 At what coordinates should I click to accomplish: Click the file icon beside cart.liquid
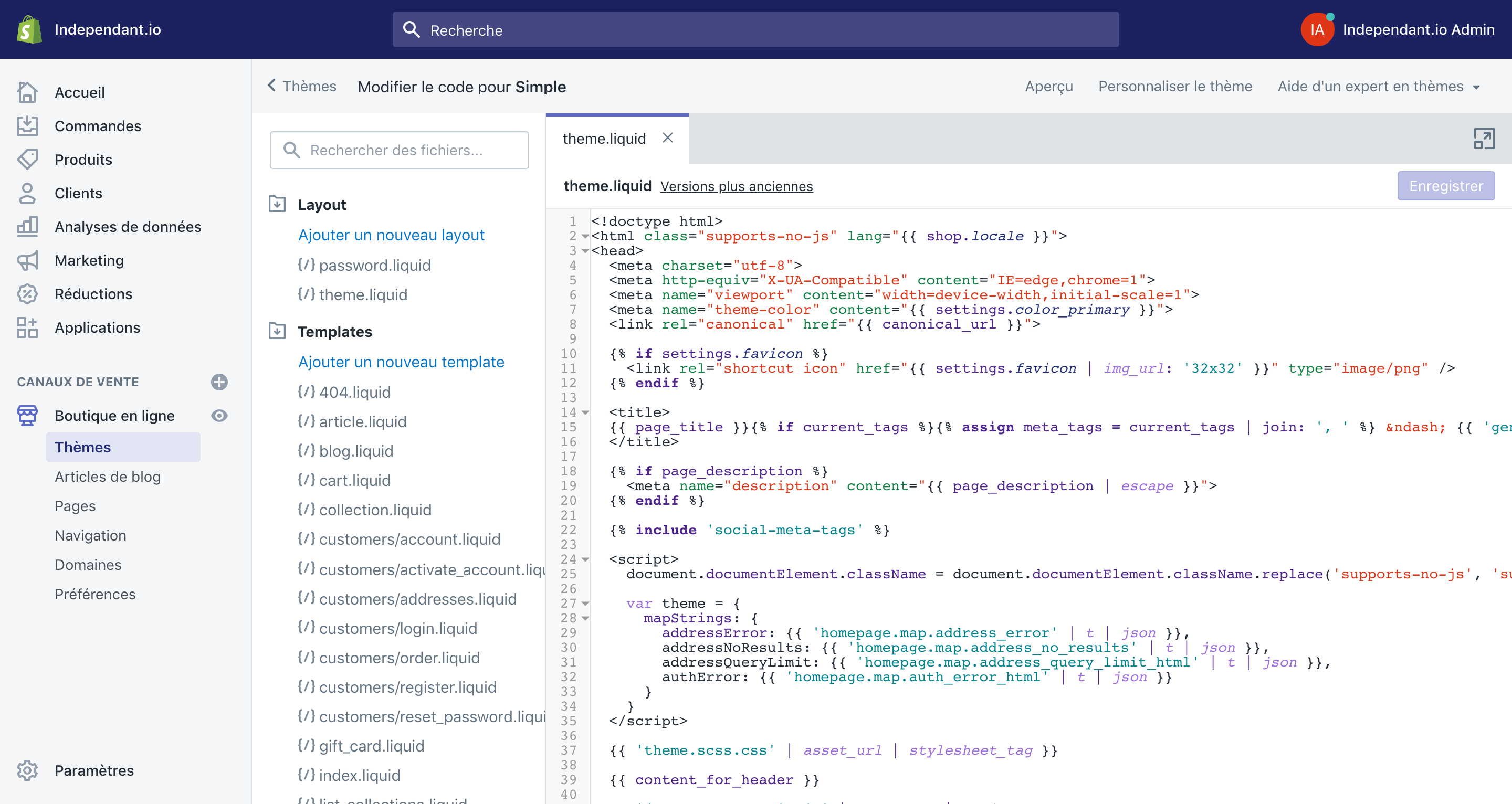coord(306,480)
